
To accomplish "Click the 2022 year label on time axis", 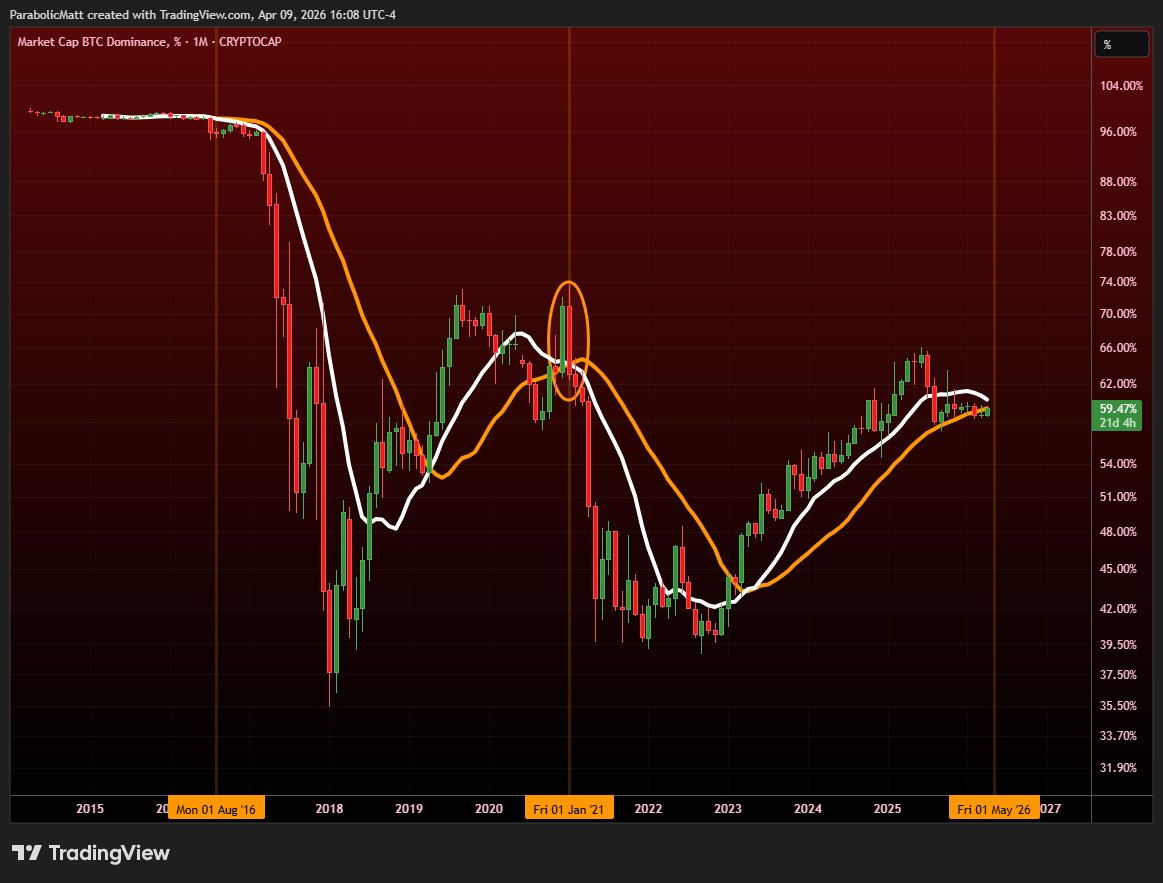I will (648, 809).
